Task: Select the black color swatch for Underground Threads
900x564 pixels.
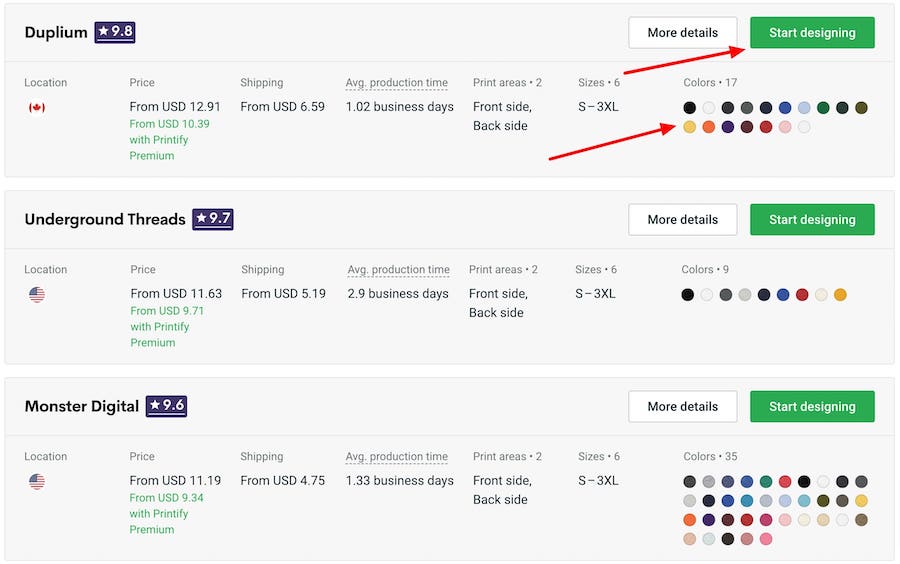Action: coord(688,295)
